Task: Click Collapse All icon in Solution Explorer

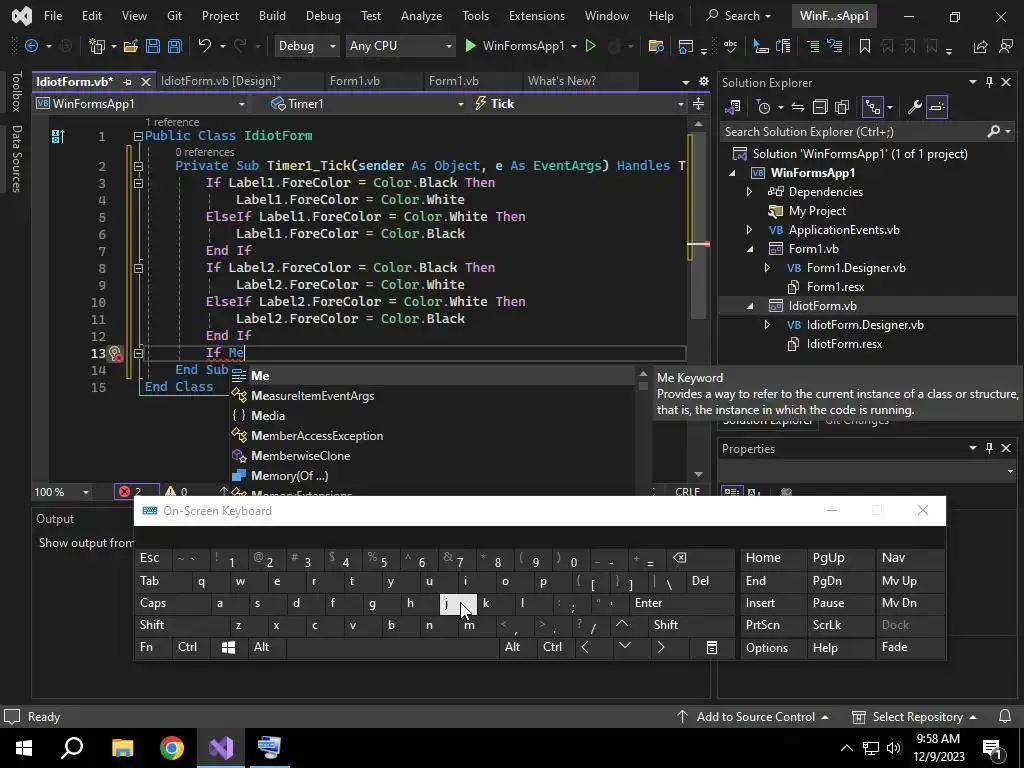Action: click(x=820, y=106)
